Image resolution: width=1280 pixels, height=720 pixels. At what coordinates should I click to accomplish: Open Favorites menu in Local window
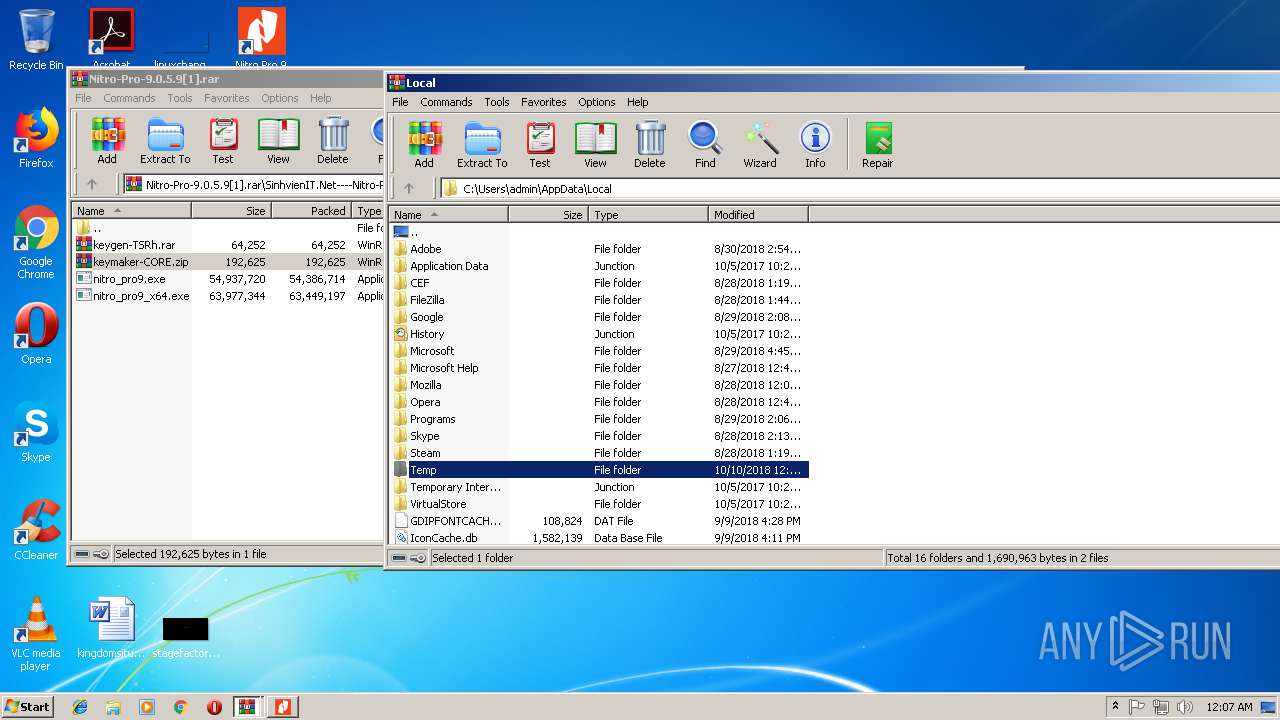pyautogui.click(x=544, y=102)
